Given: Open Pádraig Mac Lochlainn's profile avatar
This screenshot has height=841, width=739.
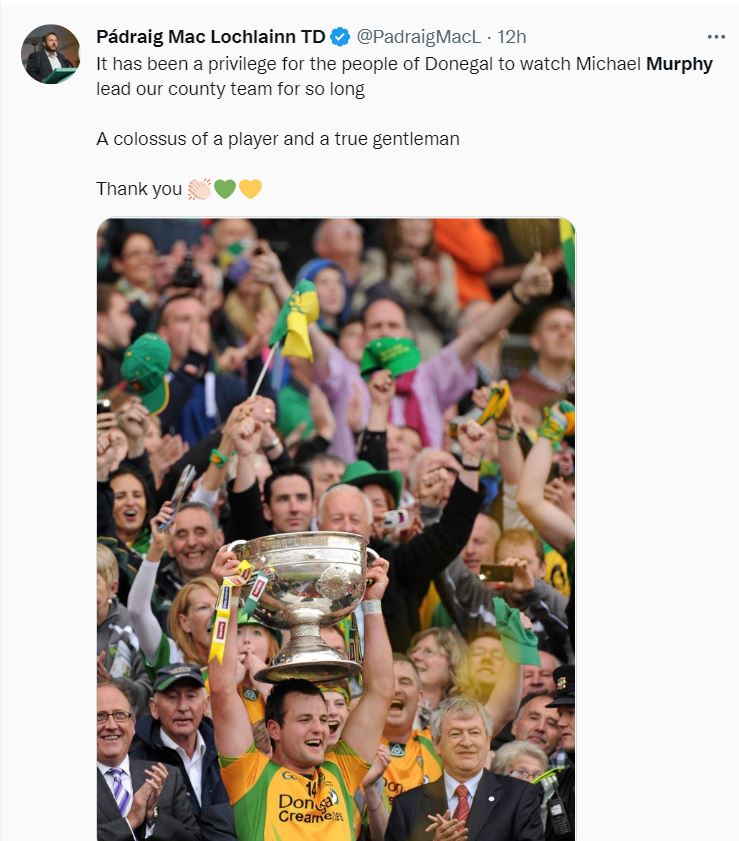Looking at the screenshot, I should coord(50,54).
